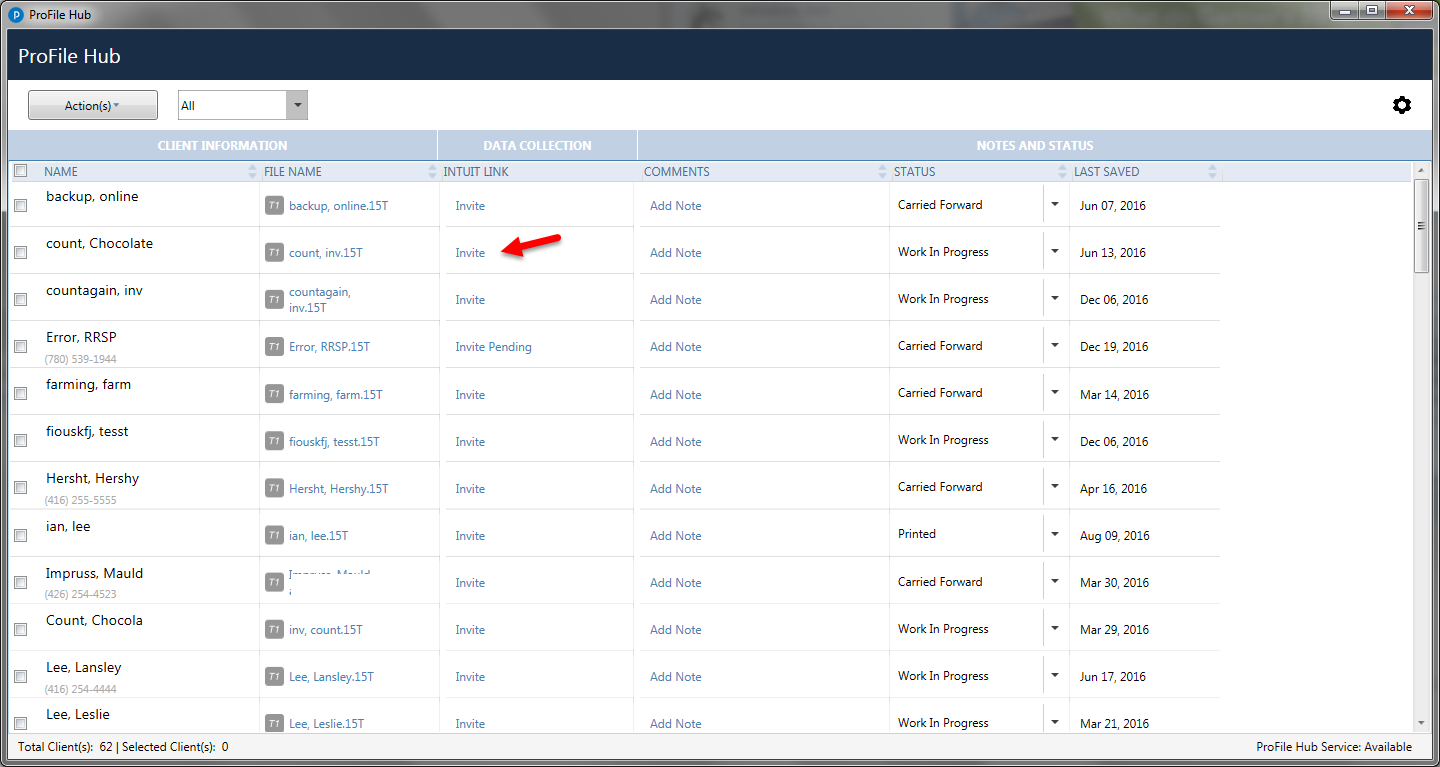The image size is (1440, 767).
Task: Open file link Hersht, Hershy.15T
Action: pos(338,489)
